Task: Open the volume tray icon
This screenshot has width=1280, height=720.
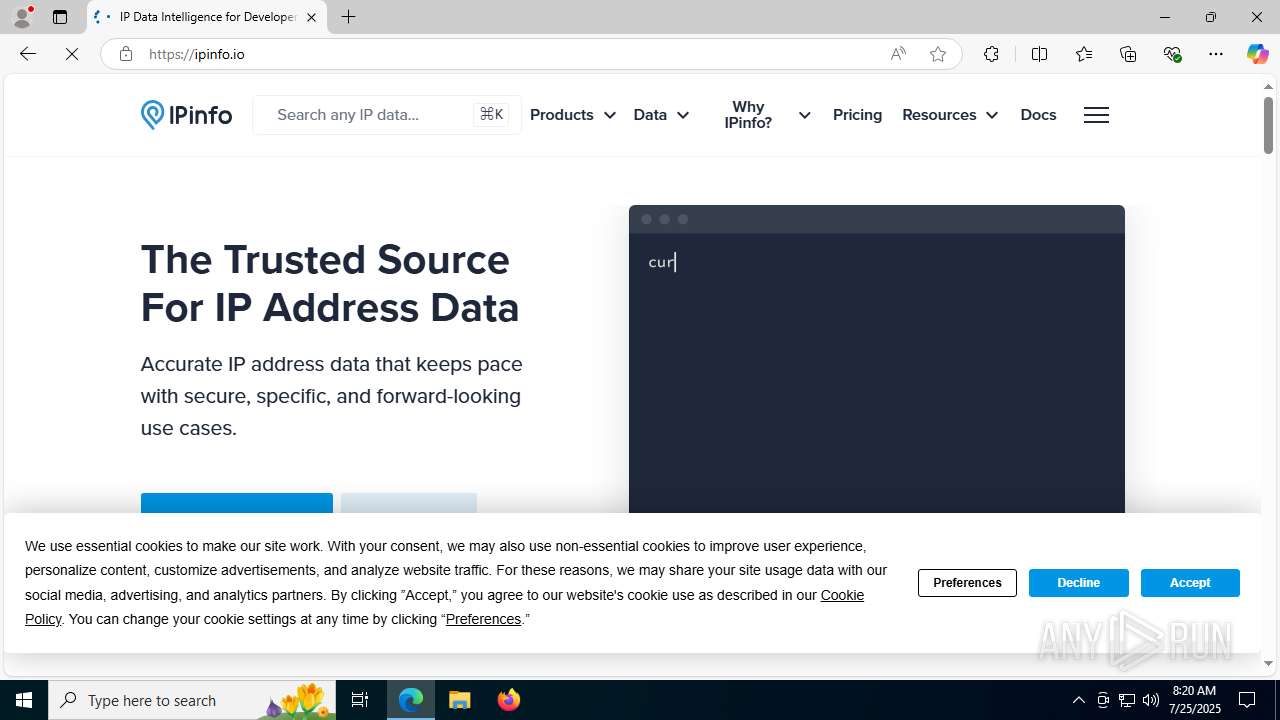Action: tap(1151, 700)
